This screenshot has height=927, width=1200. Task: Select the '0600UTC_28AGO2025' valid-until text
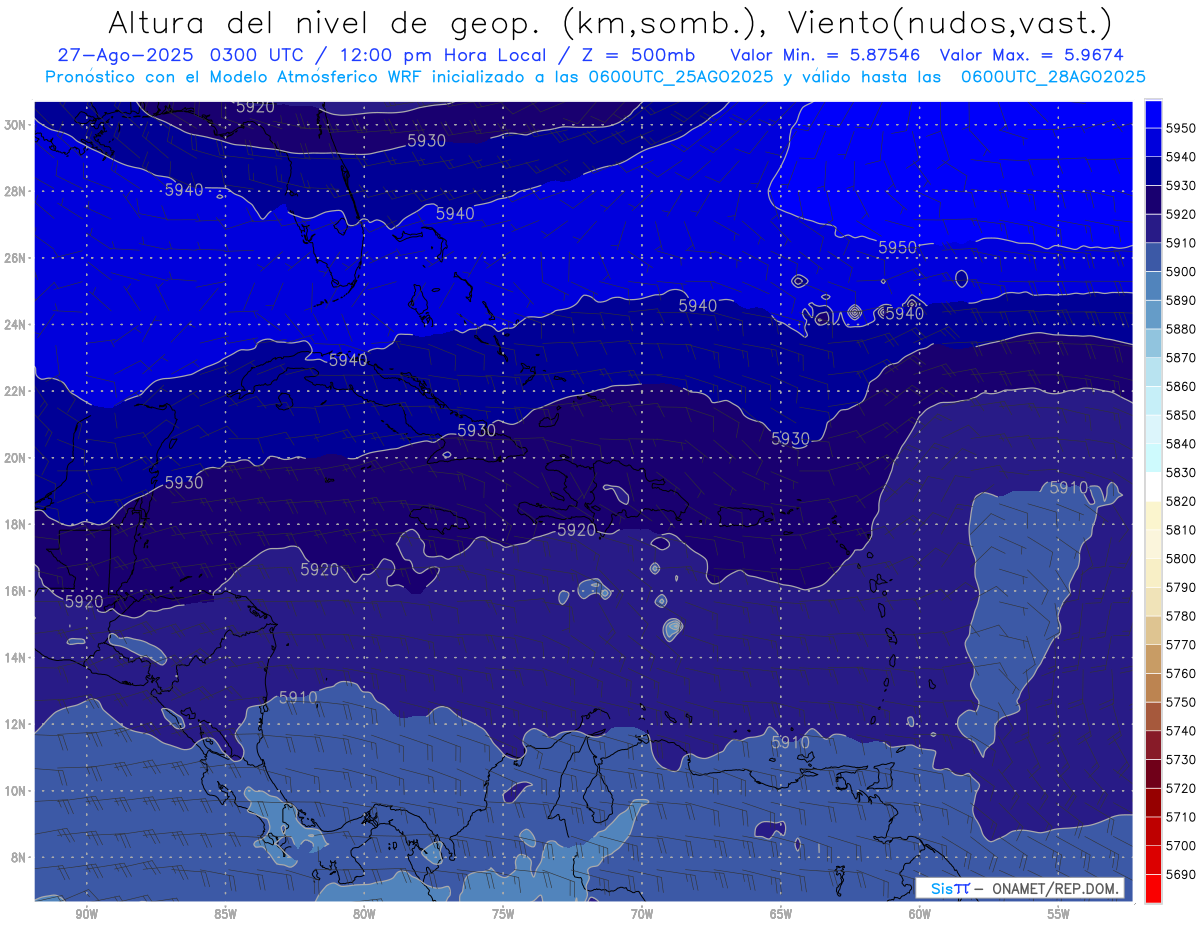[1053, 77]
